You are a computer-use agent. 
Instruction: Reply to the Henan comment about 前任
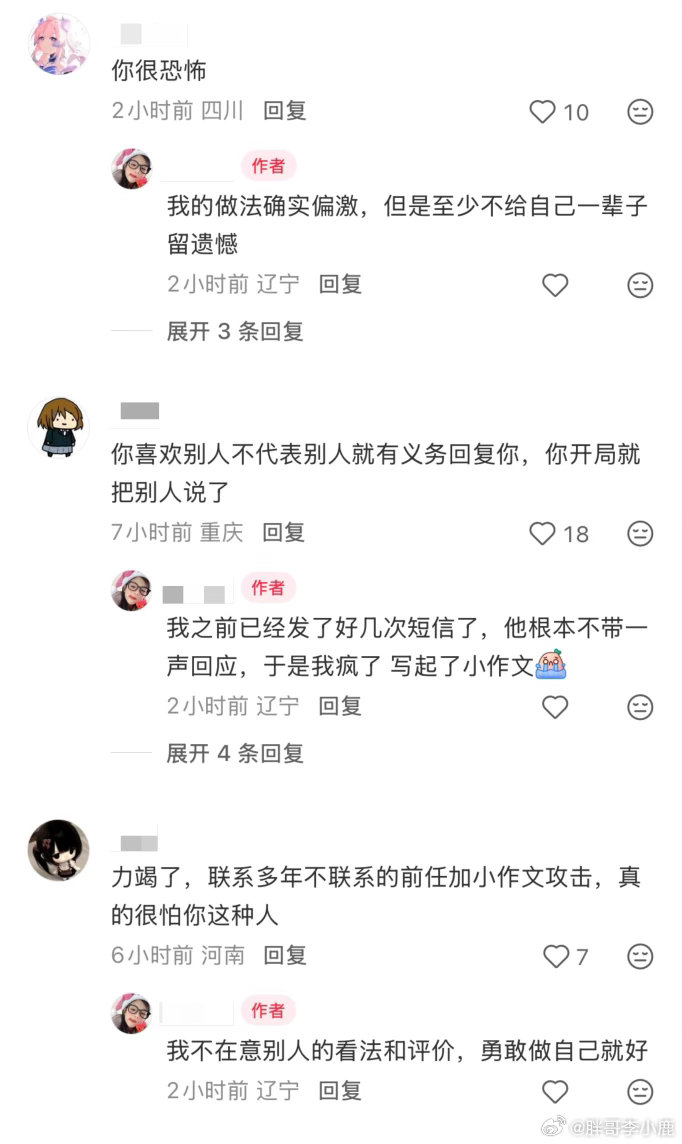pos(284,955)
